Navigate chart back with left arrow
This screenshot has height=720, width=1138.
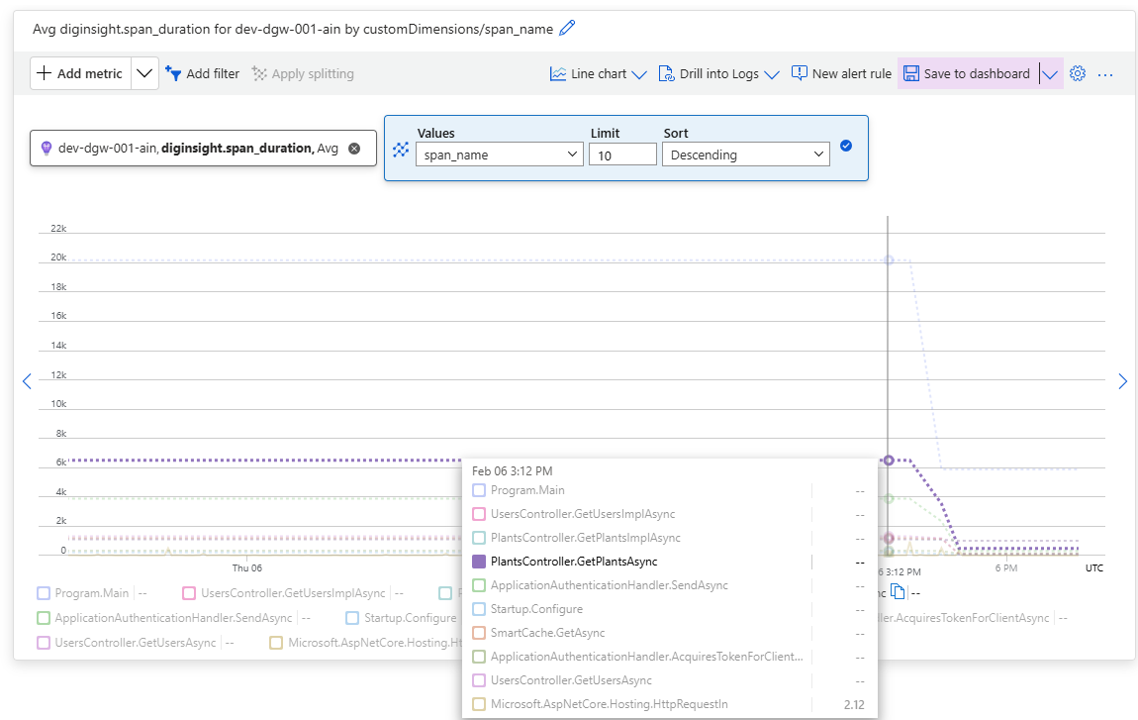point(27,381)
